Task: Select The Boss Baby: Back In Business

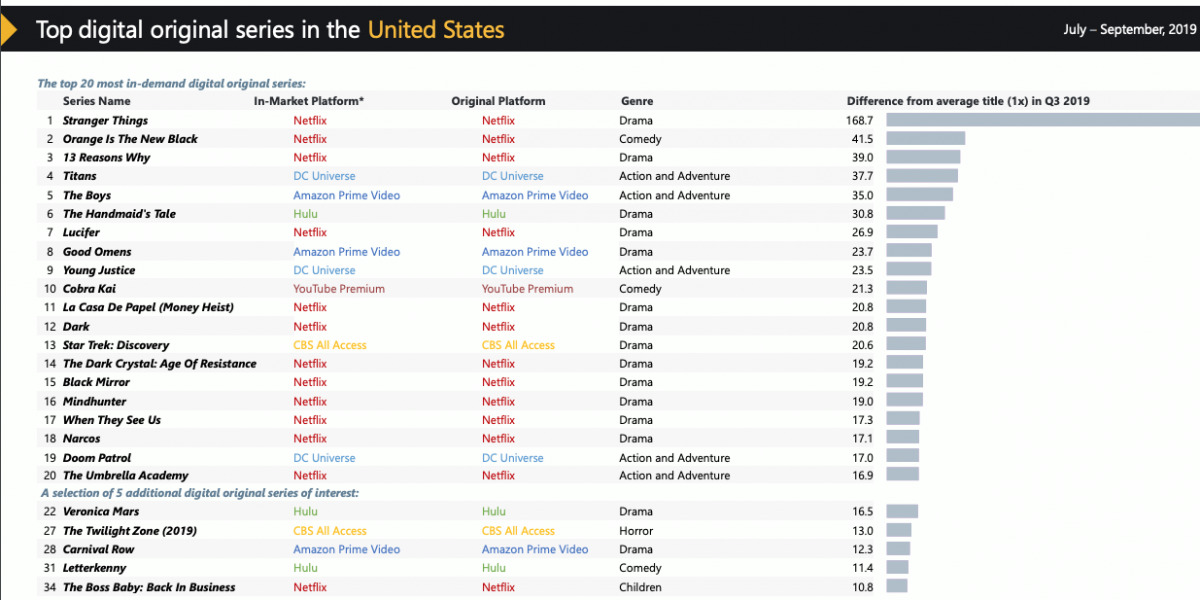Action: (149, 587)
